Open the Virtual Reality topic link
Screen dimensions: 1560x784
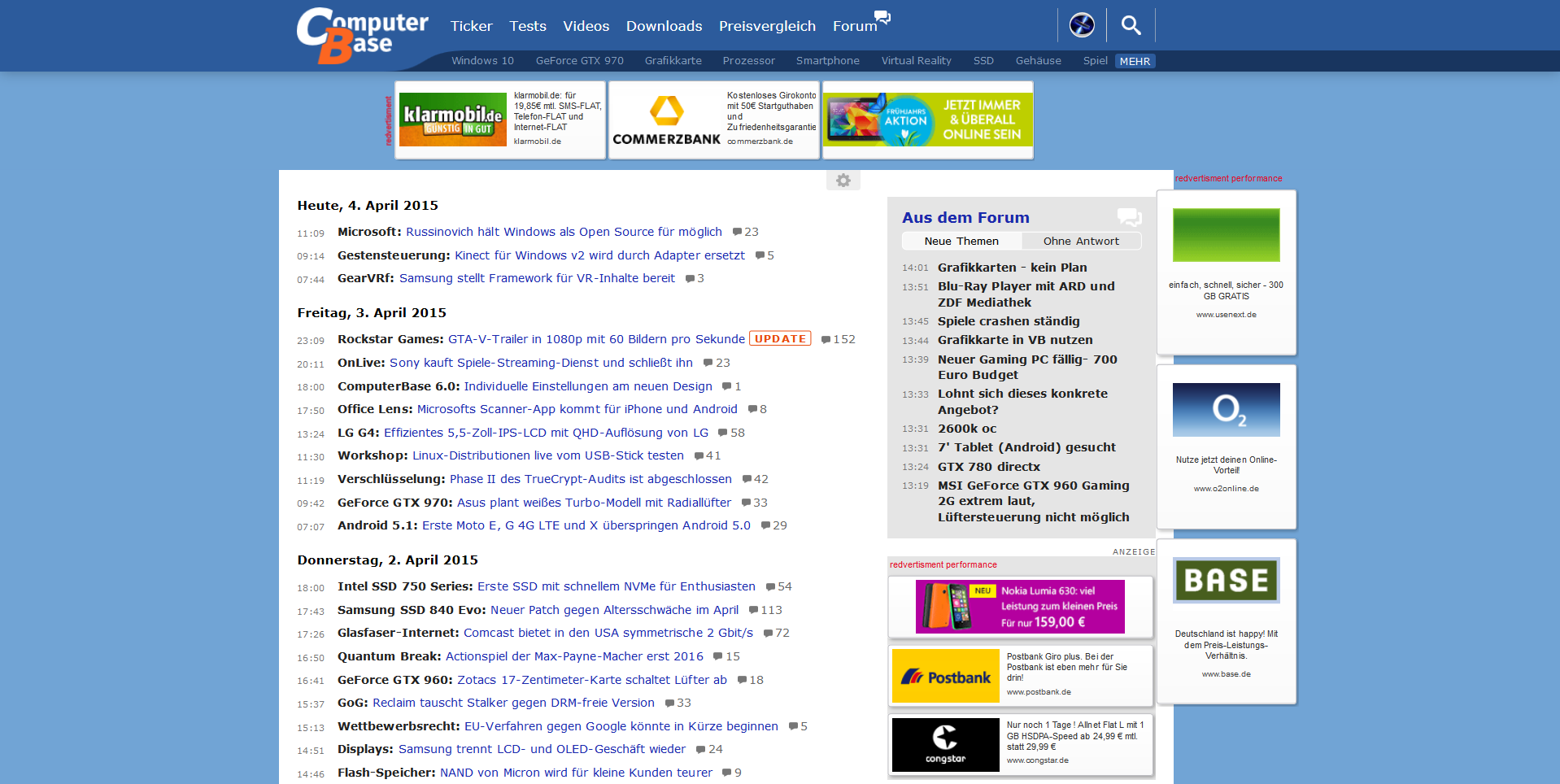point(916,60)
